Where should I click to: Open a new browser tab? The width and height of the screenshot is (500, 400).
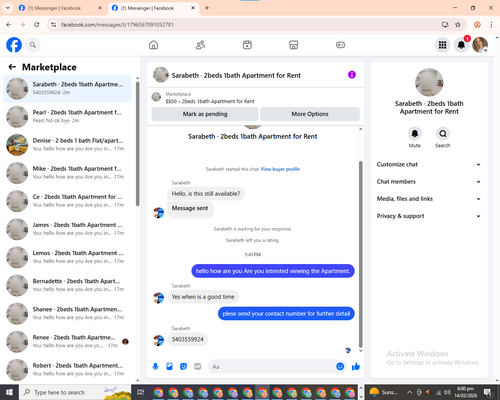coord(207,8)
